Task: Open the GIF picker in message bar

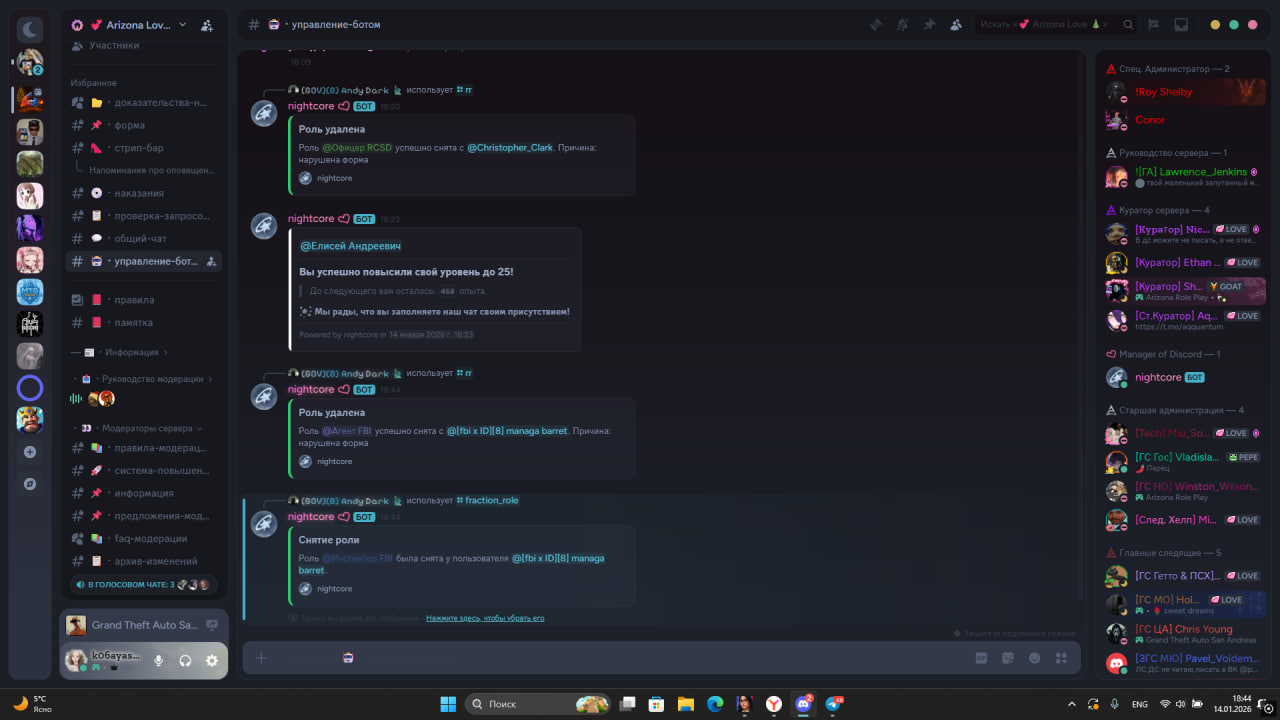Action: pyautogui.click(x=981, y=658)
